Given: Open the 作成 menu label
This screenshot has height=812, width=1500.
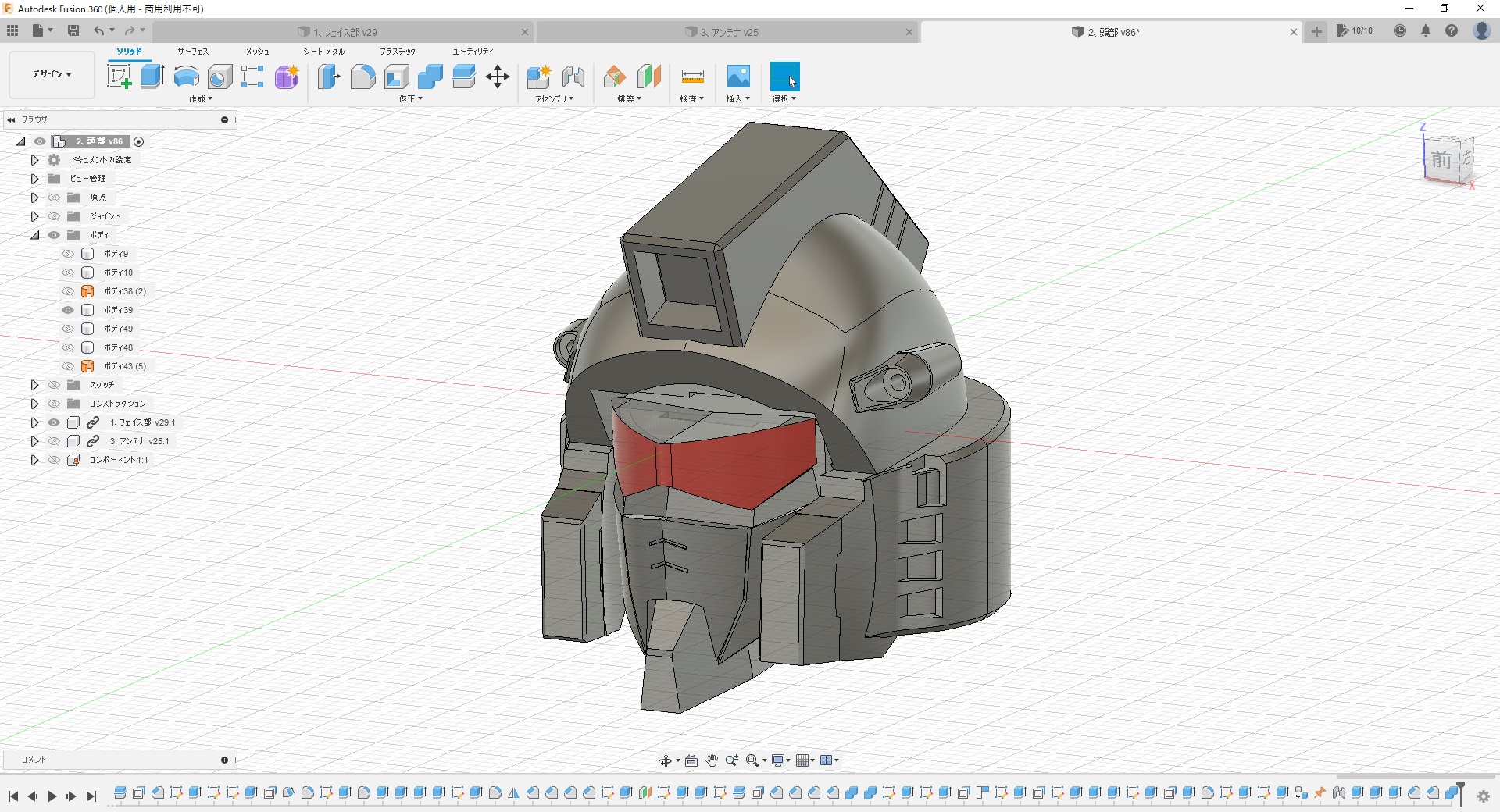Looking at the screenshot, I should tap(200, 99).
